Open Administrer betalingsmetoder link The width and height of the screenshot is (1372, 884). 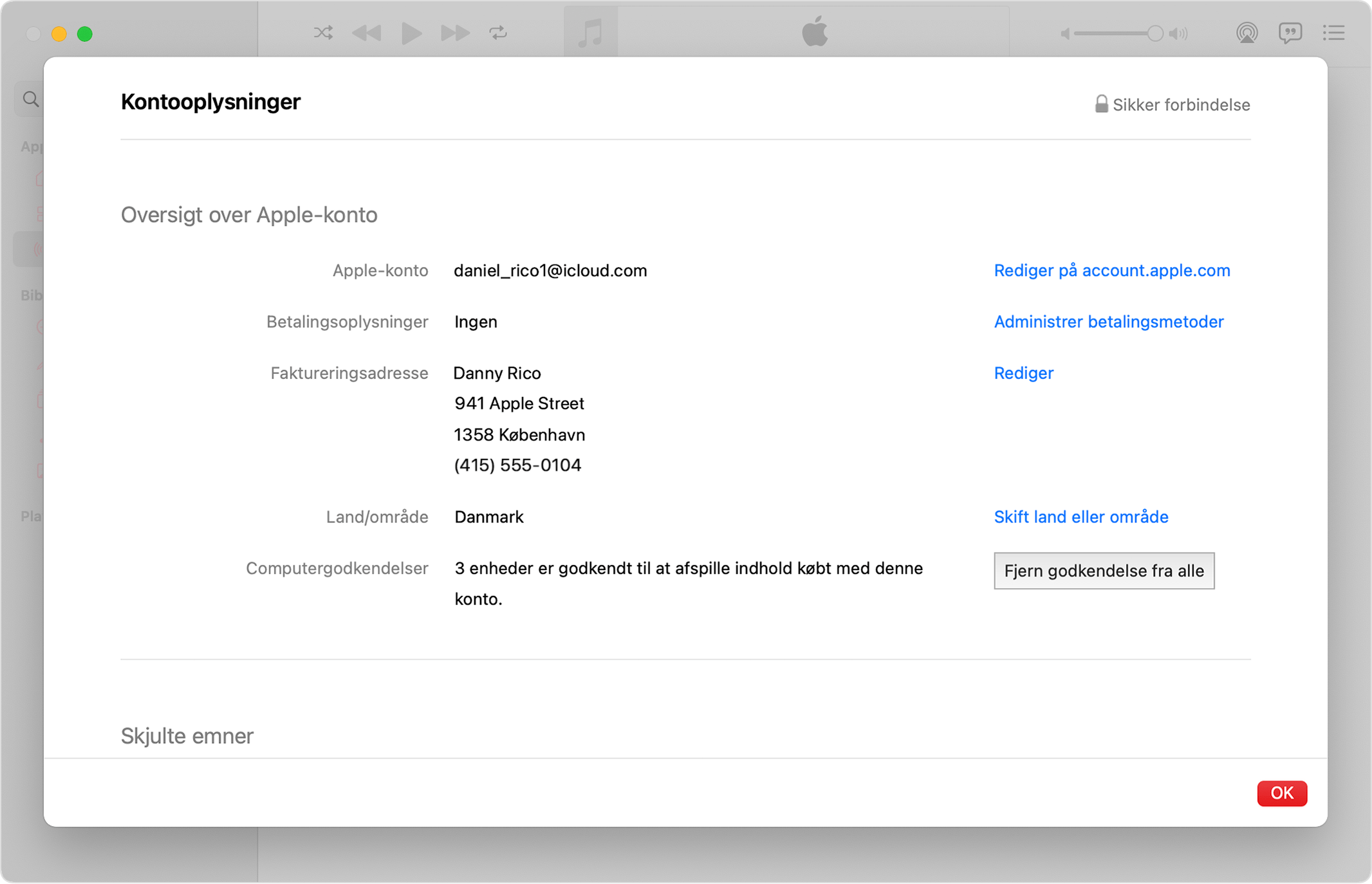1109,322
